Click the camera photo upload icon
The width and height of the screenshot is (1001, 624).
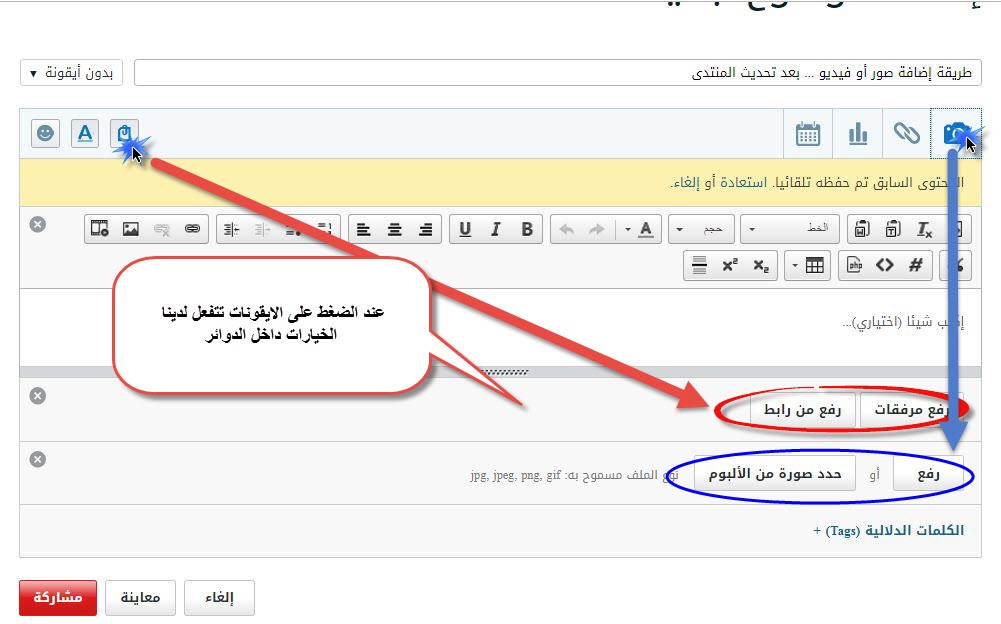click(x=955, y=133)
